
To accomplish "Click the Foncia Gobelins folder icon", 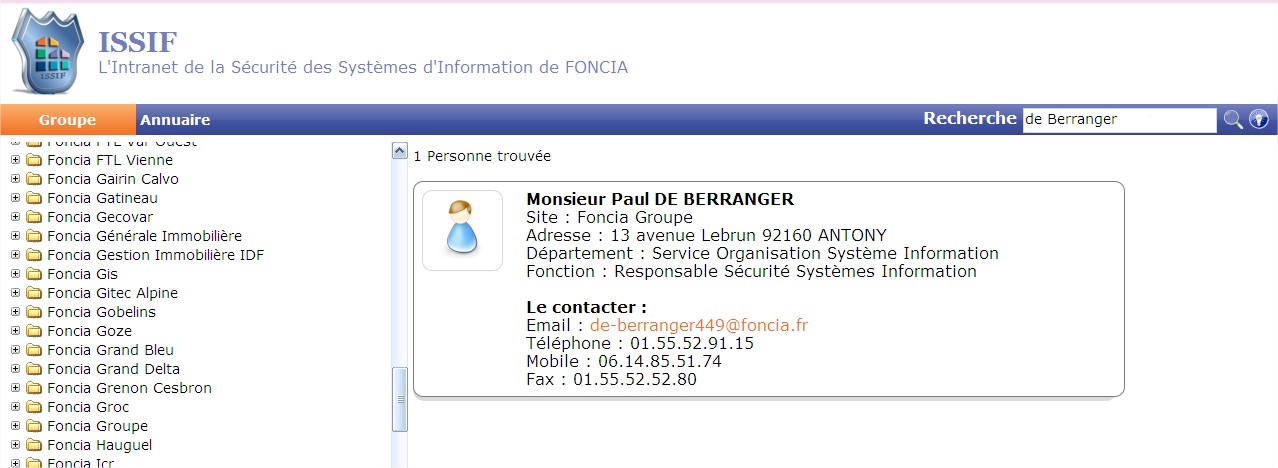I will point(34,312).
